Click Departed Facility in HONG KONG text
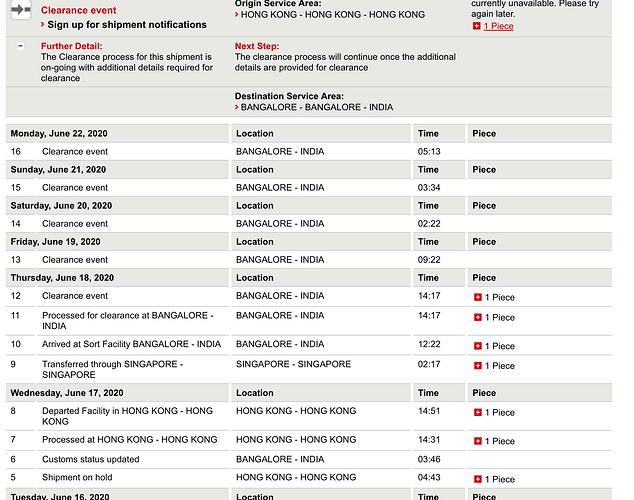The width and height of the screenshot is (634, 500). [x=127, y=416]
